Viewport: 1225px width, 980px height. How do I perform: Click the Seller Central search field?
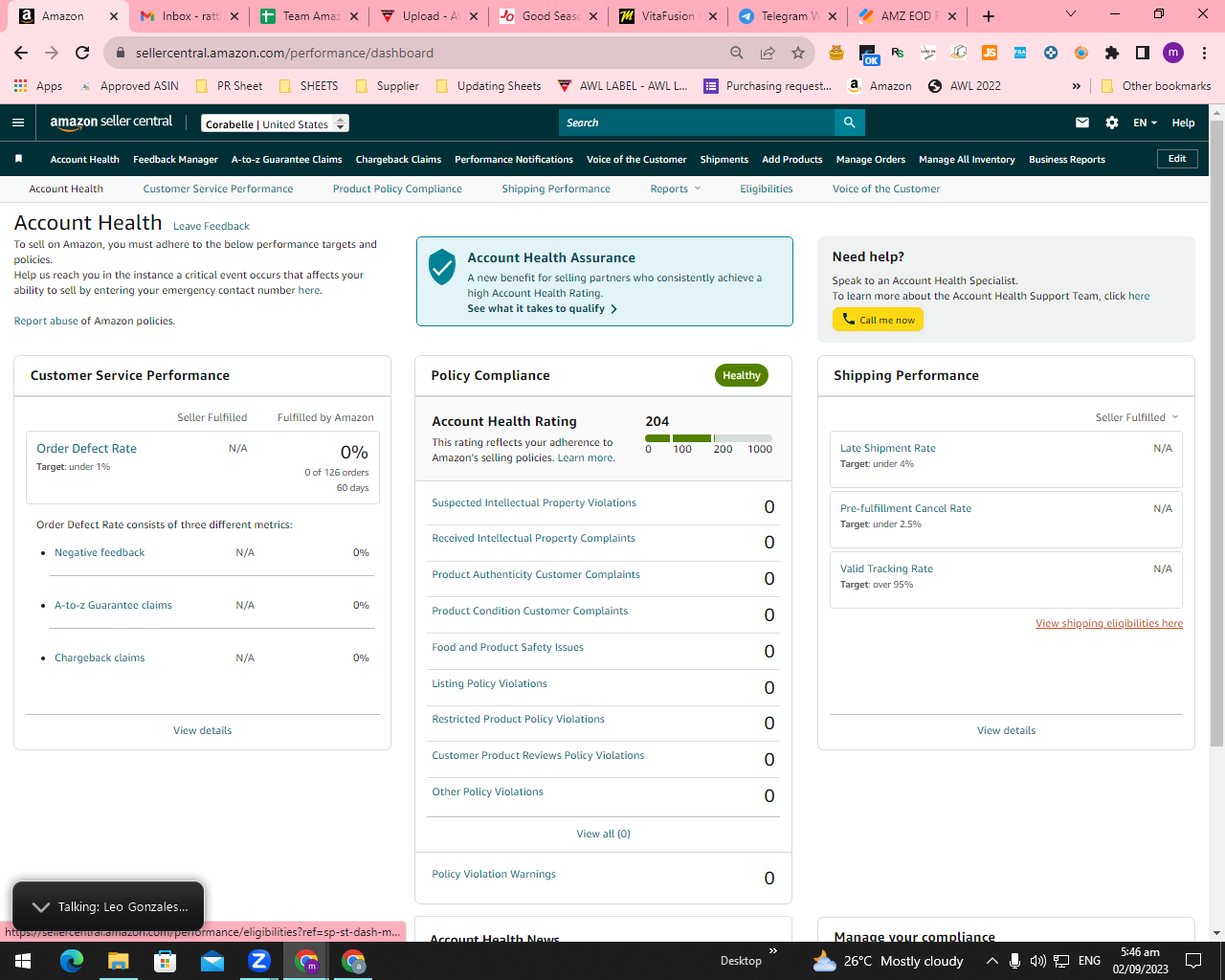point(697,122)
